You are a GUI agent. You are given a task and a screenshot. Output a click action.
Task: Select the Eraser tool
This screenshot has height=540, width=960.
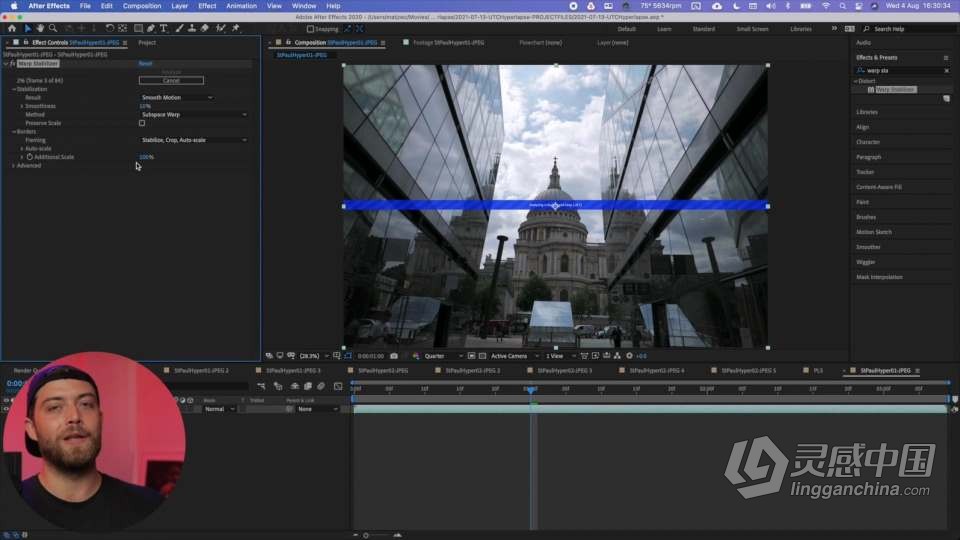[204, 28]
